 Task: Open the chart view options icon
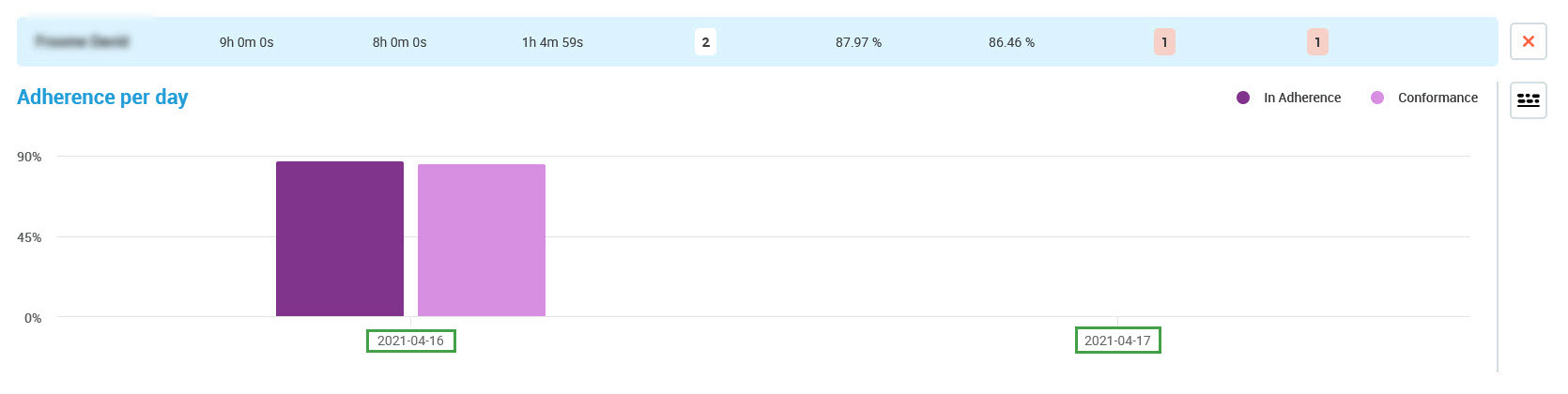pos(1528,99)
